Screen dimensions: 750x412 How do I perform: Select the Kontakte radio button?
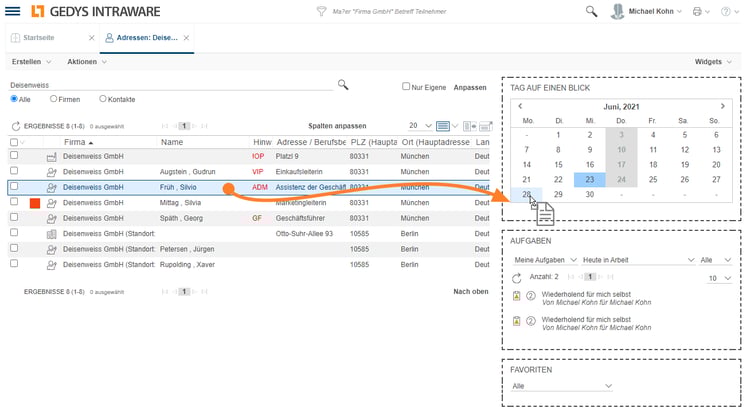pos(102,99)
